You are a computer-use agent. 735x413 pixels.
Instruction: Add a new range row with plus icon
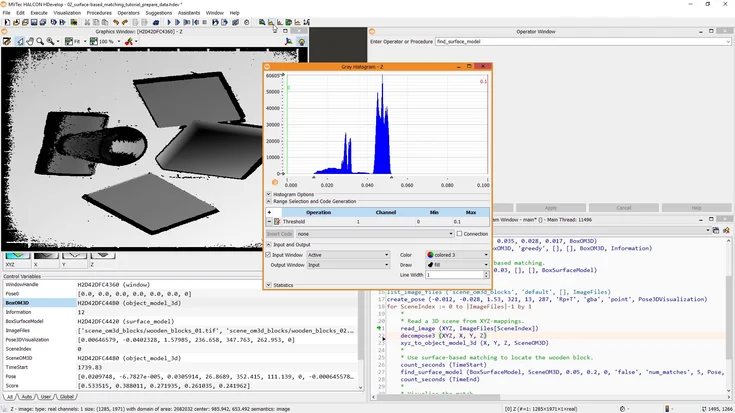click(269, 212)
